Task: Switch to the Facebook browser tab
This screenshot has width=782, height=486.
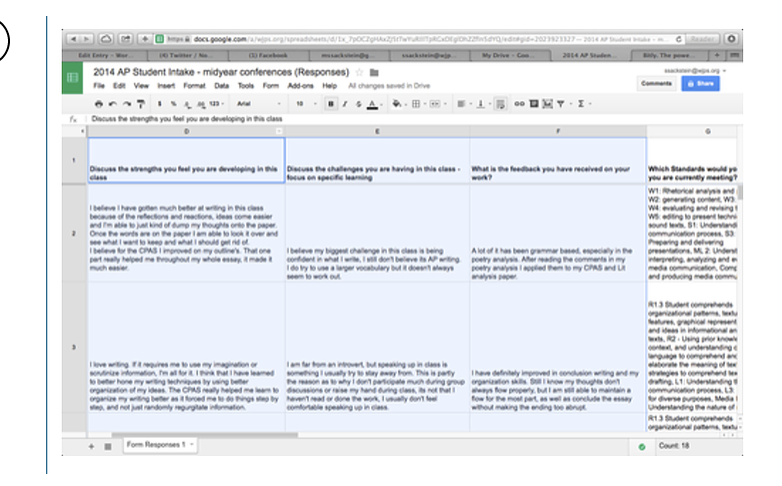Action: tap(268, 55)
